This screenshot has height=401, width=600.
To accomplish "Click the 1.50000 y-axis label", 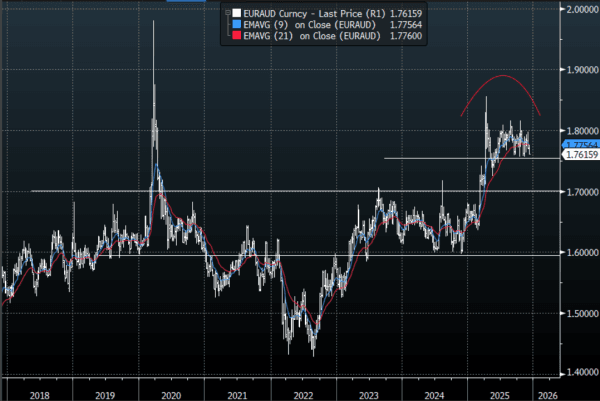I will click(x=583, y=313).
